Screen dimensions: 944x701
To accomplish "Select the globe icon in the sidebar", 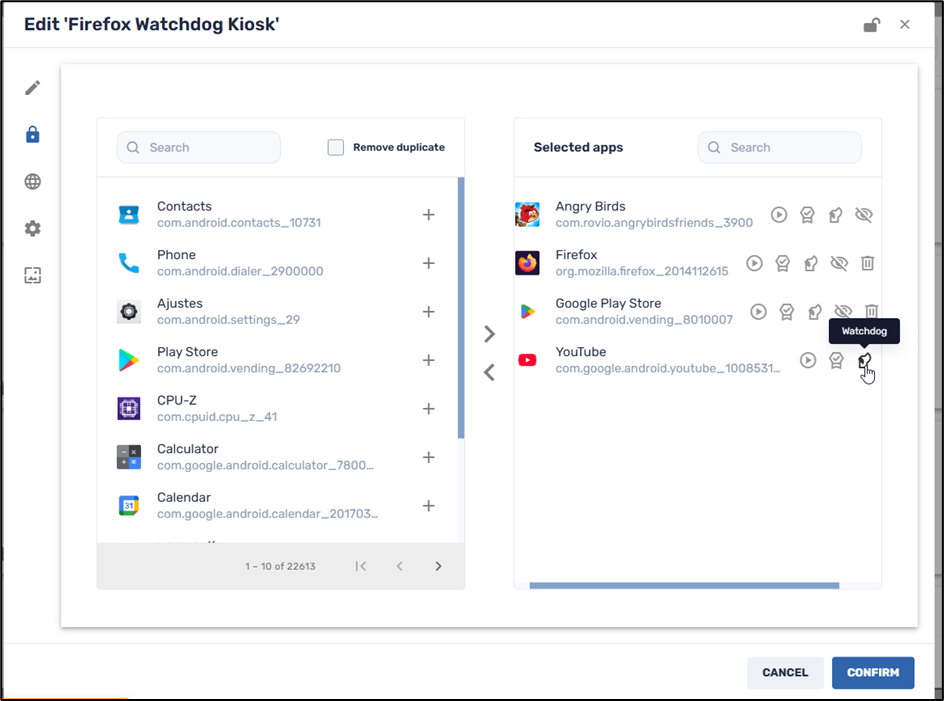I will (31, 182).
